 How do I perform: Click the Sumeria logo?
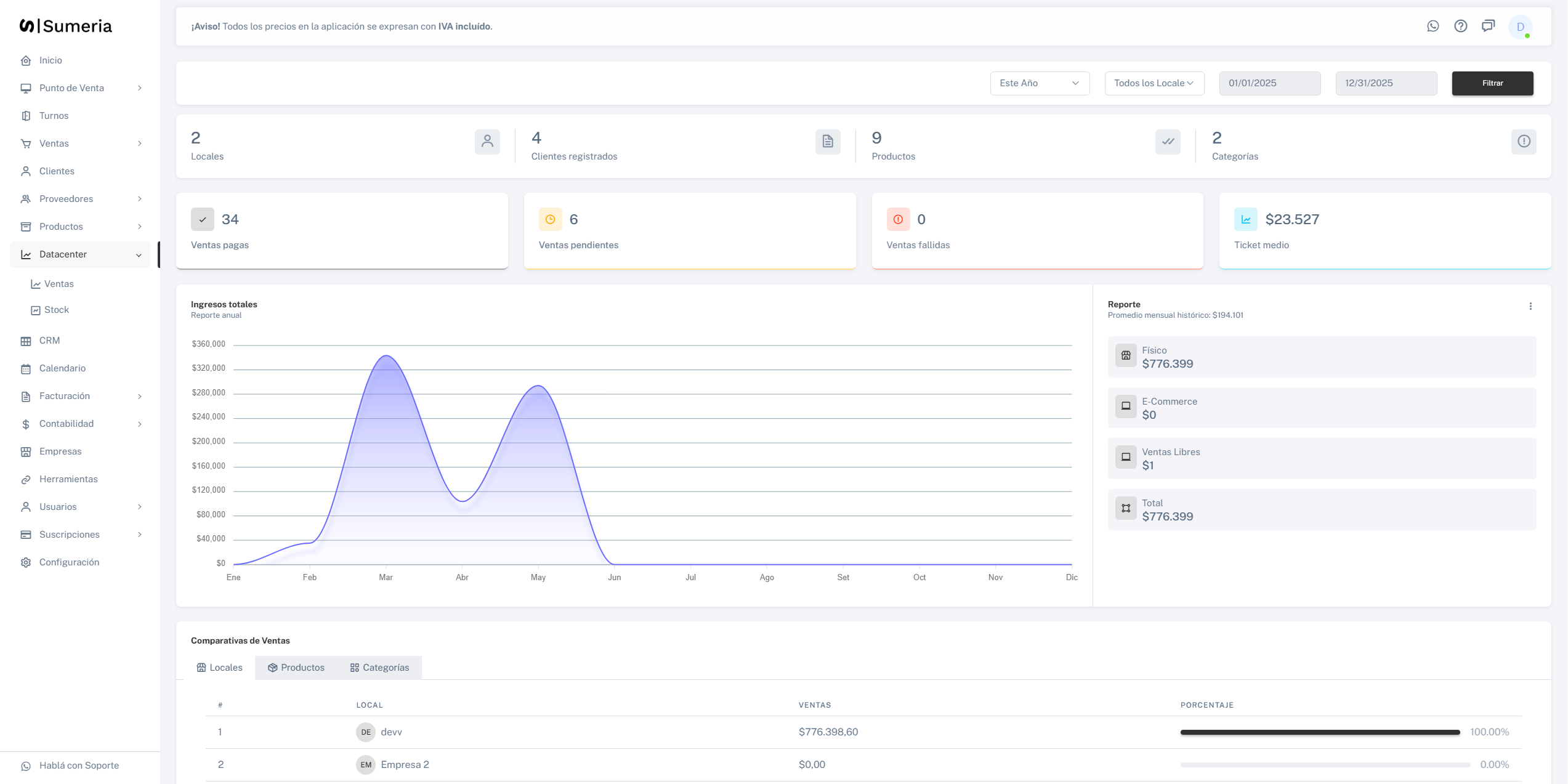click(x=66, y=26)
